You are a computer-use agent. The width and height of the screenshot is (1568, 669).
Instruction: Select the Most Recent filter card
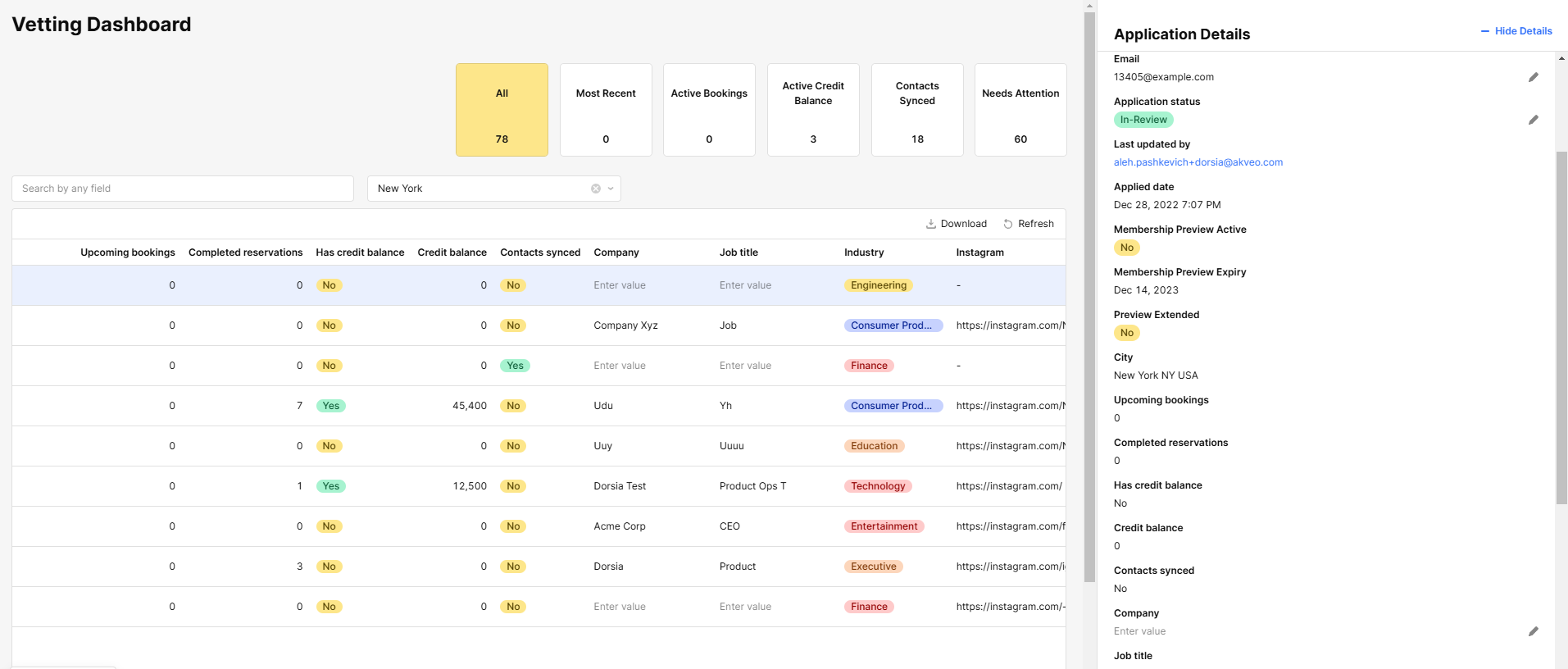click(606, 110)
